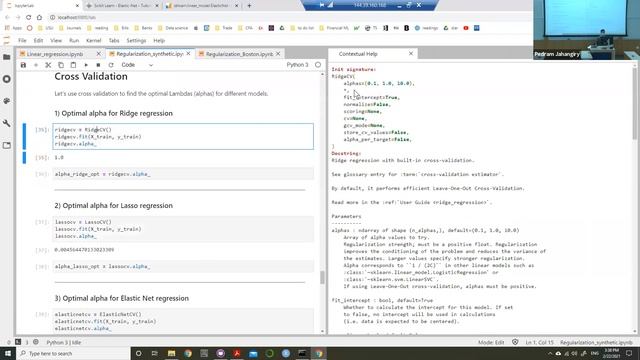Cut selected cell with scissors icon
This screenshot has height=360, width=640.
point(48,65)
